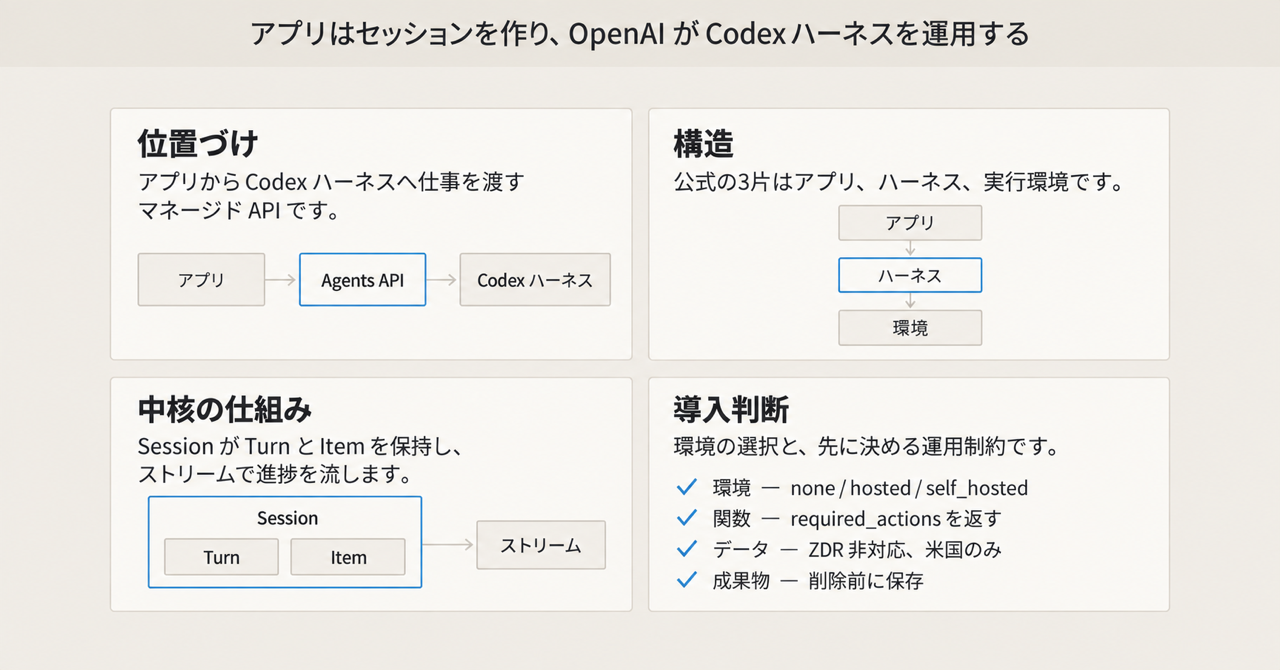Click the アプリ box in 位置づけ card

coord(201,279)
